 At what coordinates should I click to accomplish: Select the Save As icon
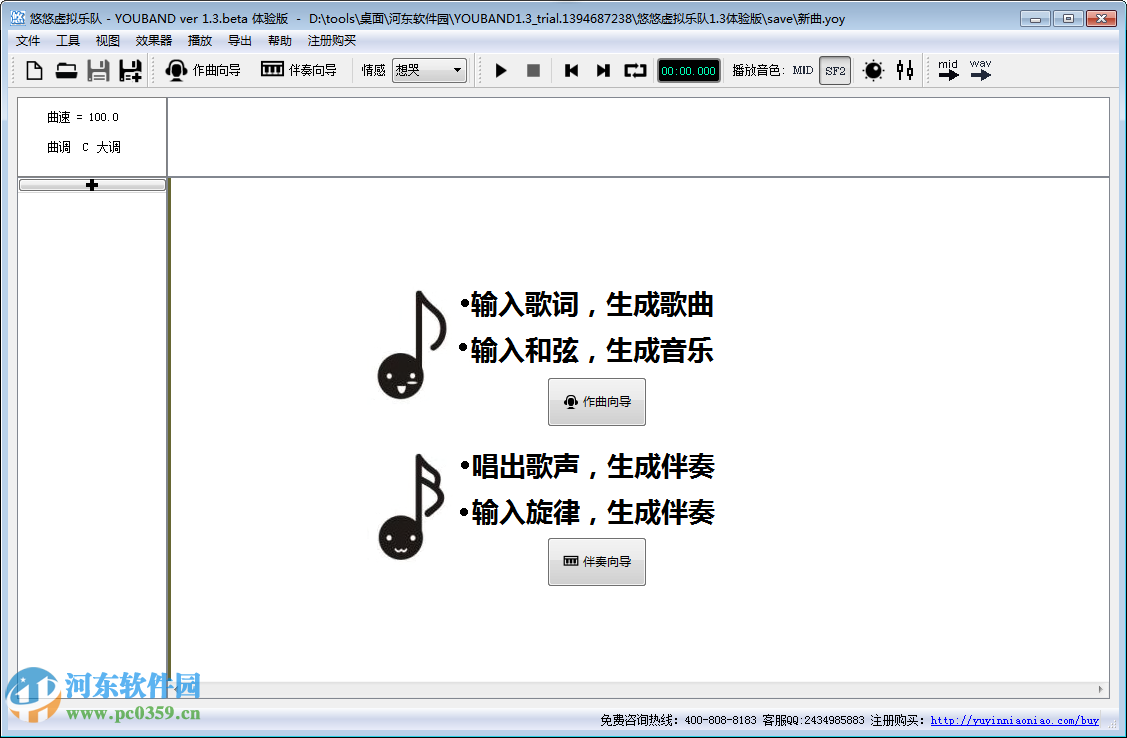coord(130,70)
